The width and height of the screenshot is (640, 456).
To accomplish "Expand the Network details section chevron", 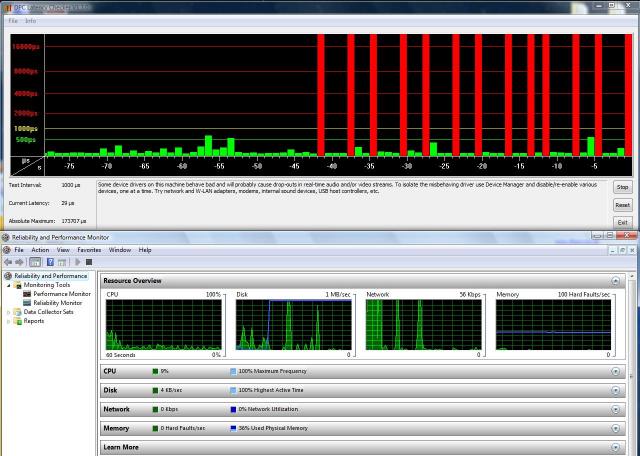I will (616, 409).
